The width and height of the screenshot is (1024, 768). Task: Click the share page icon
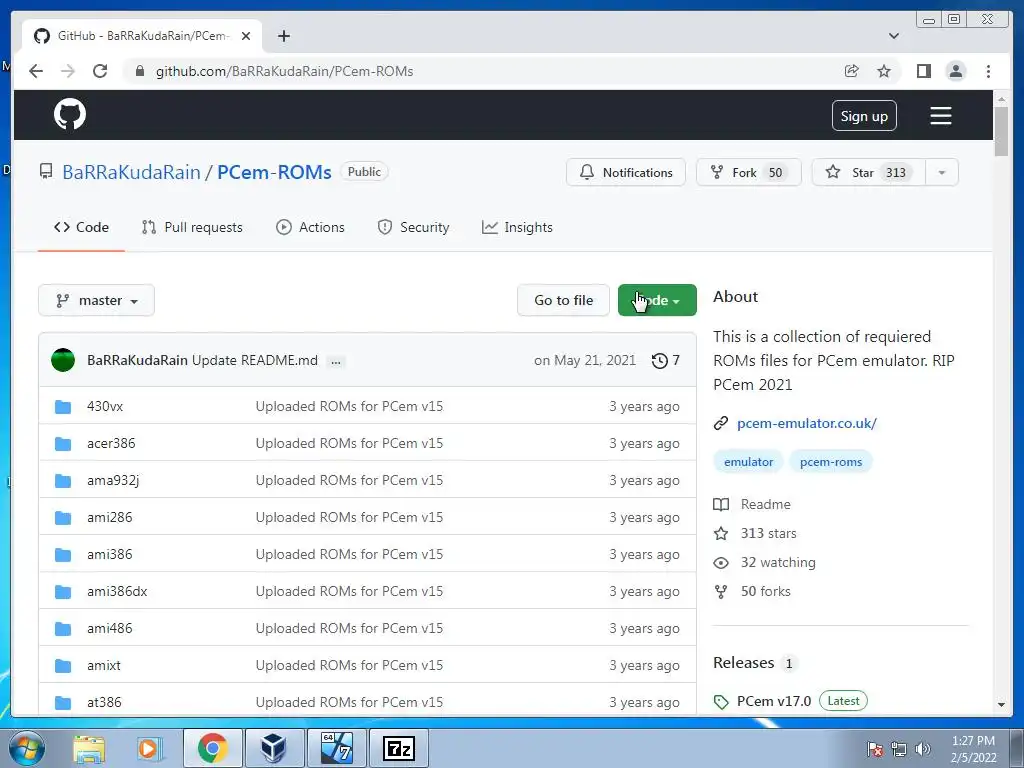[852, 71]
